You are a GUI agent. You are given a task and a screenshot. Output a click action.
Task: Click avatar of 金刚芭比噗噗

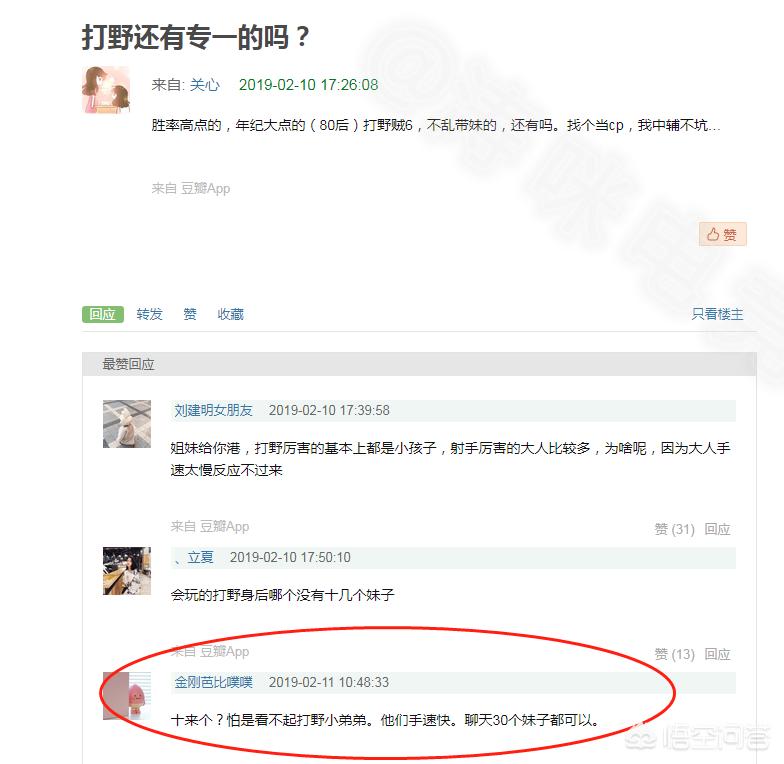(127, 696)
